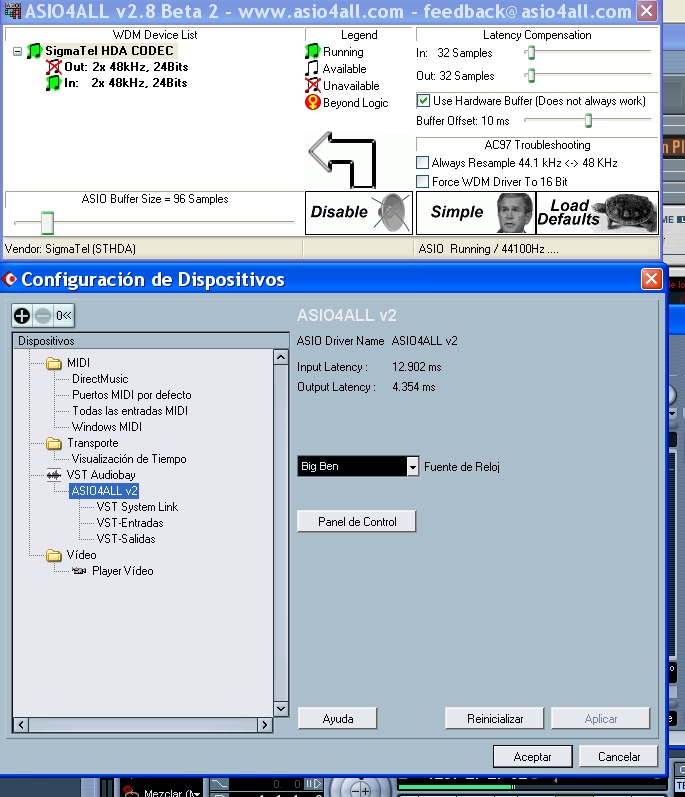Click the remove device minus icon
Image resolution: width=685 pixels, height=797 pixels.
43,316
